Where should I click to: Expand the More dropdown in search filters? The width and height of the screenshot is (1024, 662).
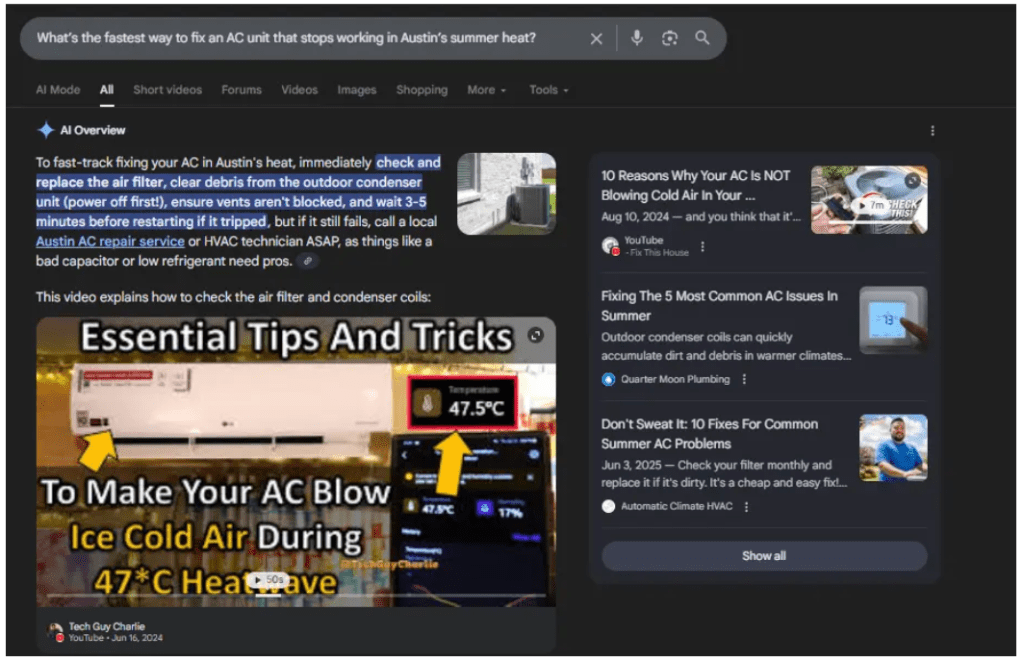pos(486,90)
